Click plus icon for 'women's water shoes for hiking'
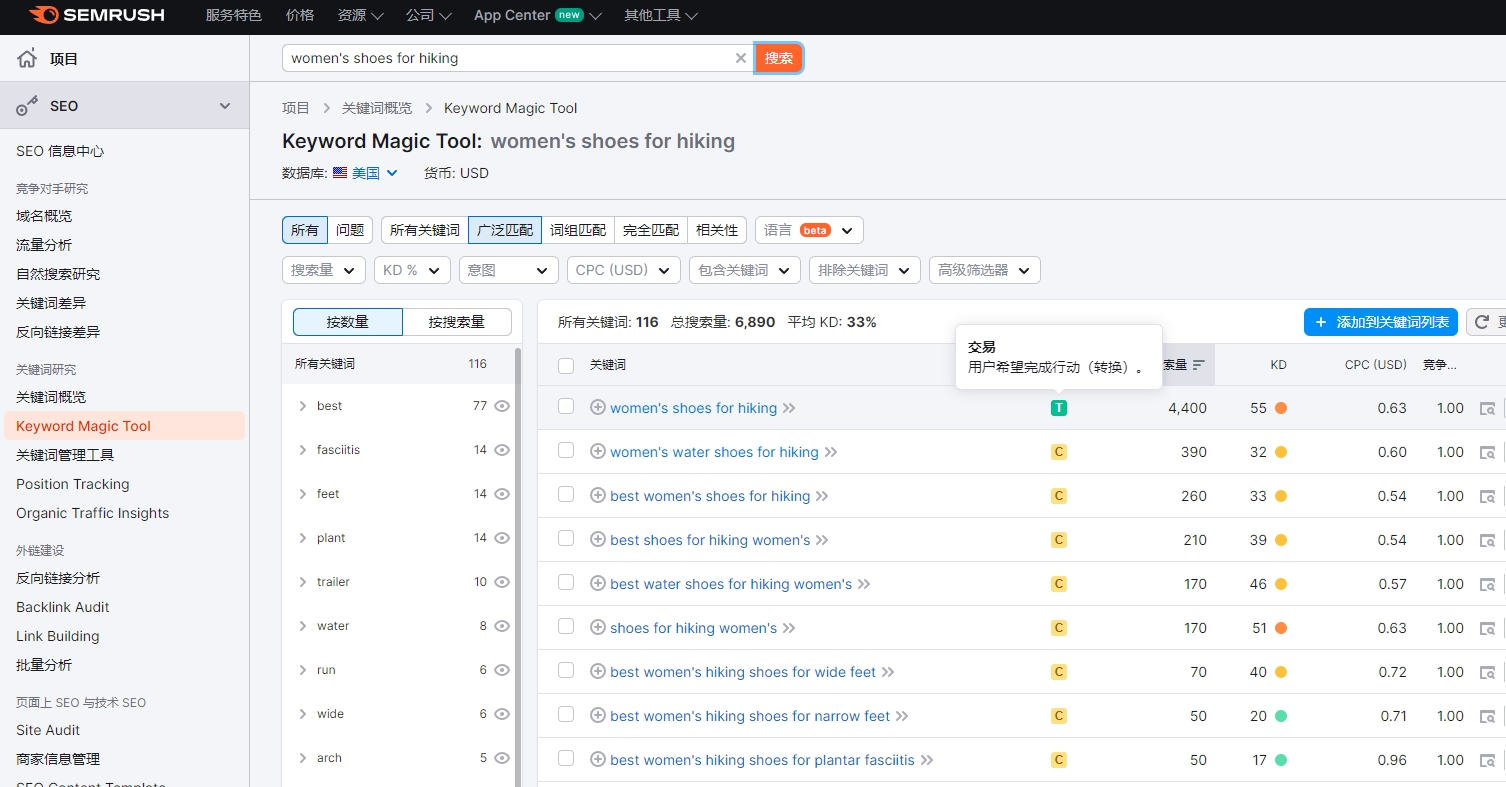 [x=598, y=452]
